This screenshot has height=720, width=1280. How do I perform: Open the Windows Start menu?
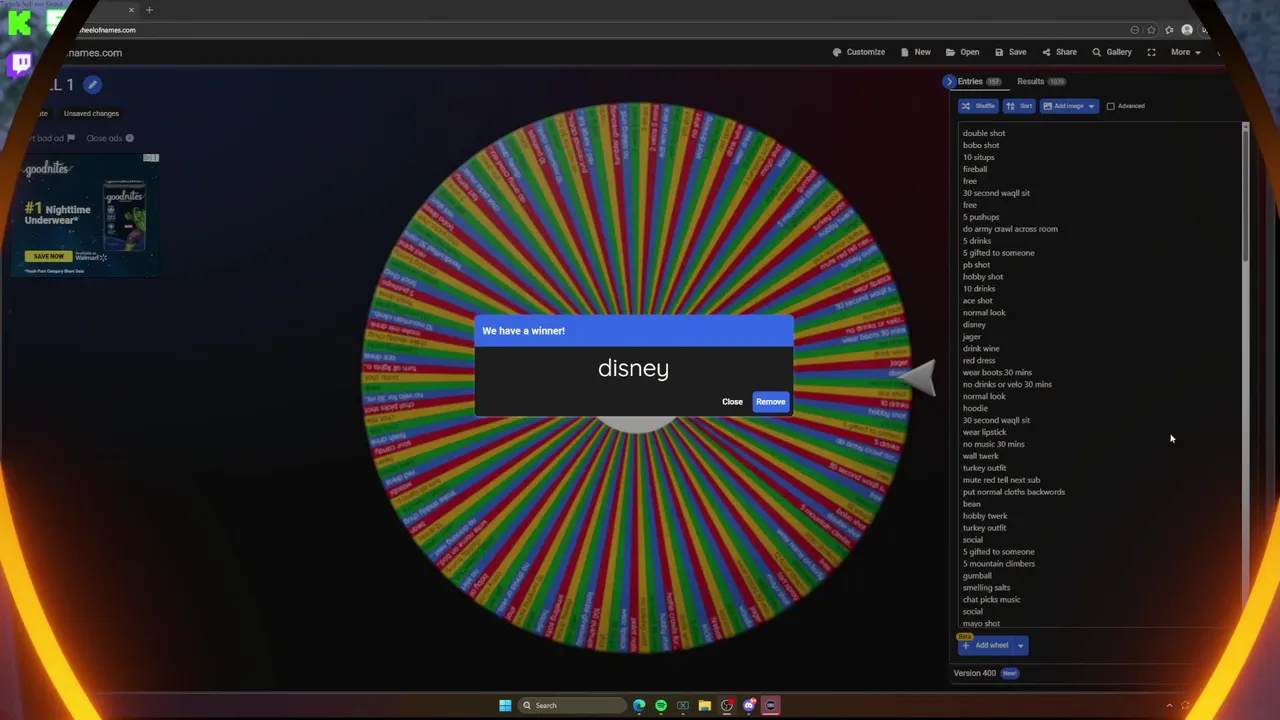tap(505, 706)
